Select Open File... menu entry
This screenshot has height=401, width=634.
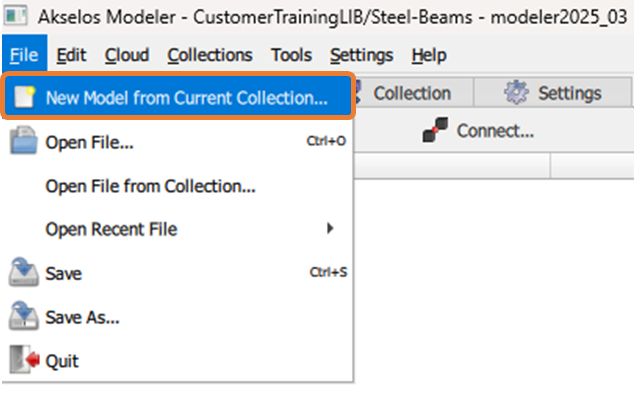178,142
